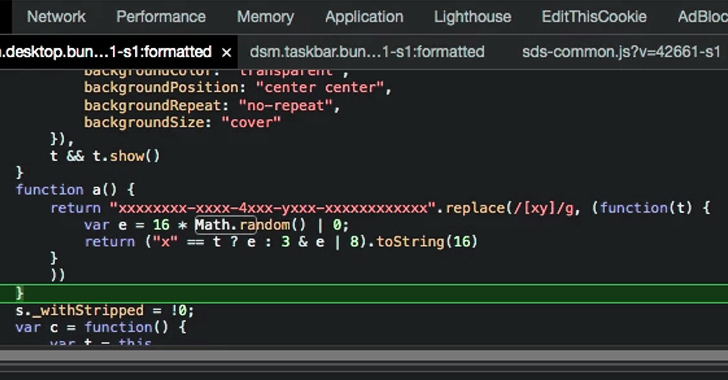Open the AdBlock tab

coord(702,17)
